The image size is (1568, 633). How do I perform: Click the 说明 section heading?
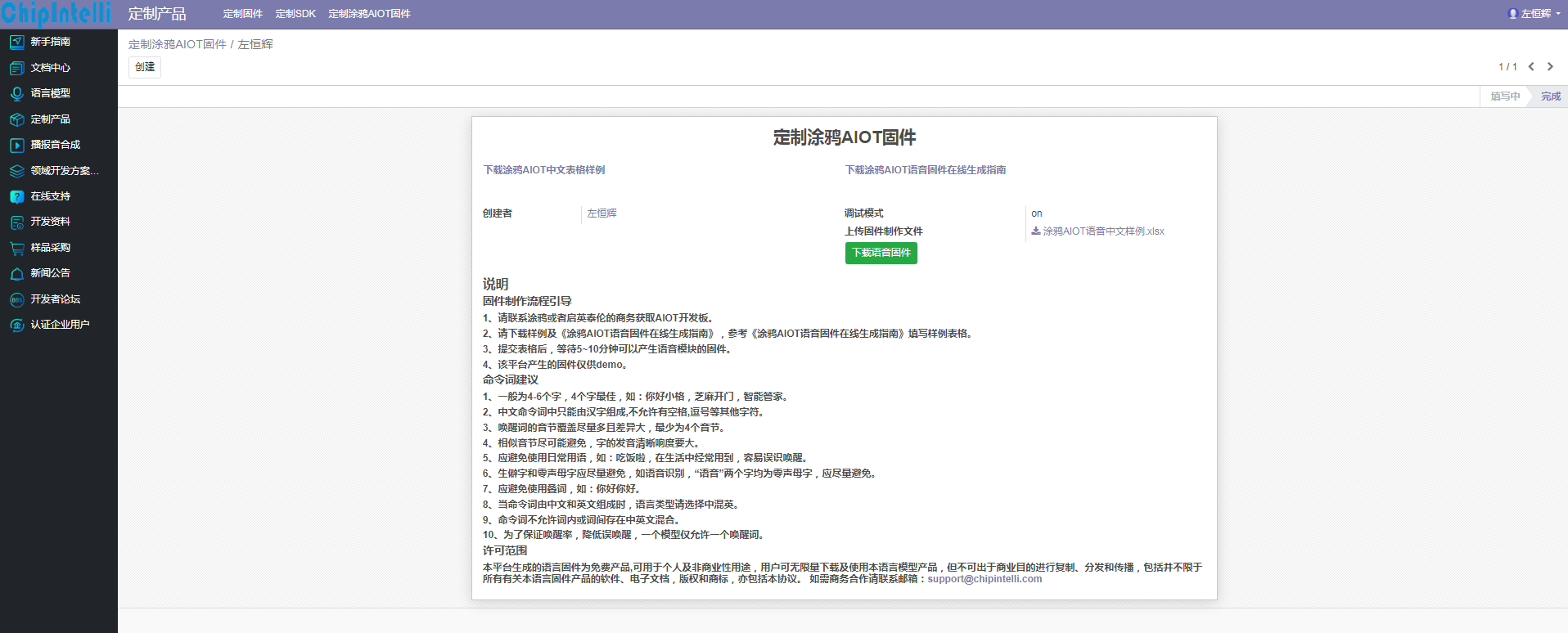coord(496,284)
